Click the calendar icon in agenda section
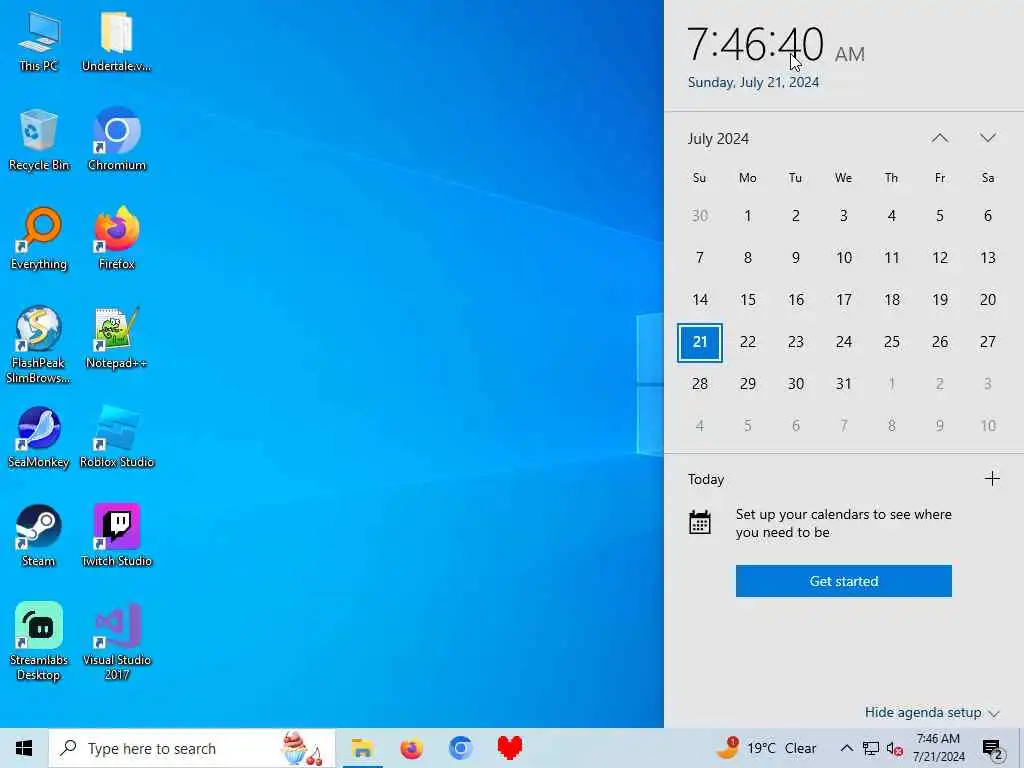The image size is (1024, 768). click(x=699, y=522)
